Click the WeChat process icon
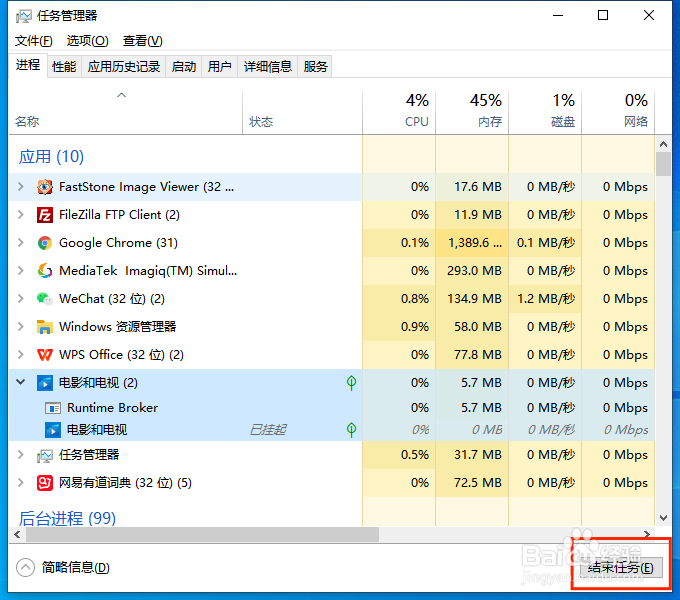Screen dimensions: 680x600 pos(45,299)
